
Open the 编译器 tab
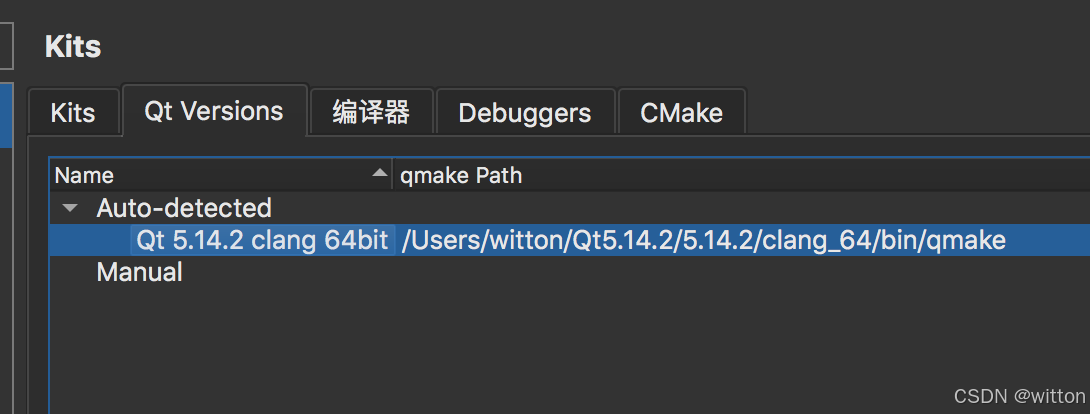(371, 112)
